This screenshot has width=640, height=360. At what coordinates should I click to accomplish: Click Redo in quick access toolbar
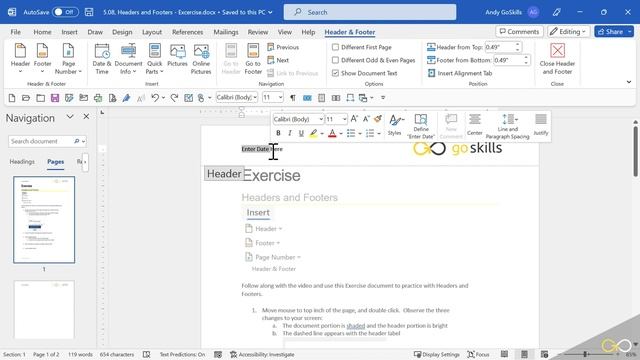pos(174,98)
